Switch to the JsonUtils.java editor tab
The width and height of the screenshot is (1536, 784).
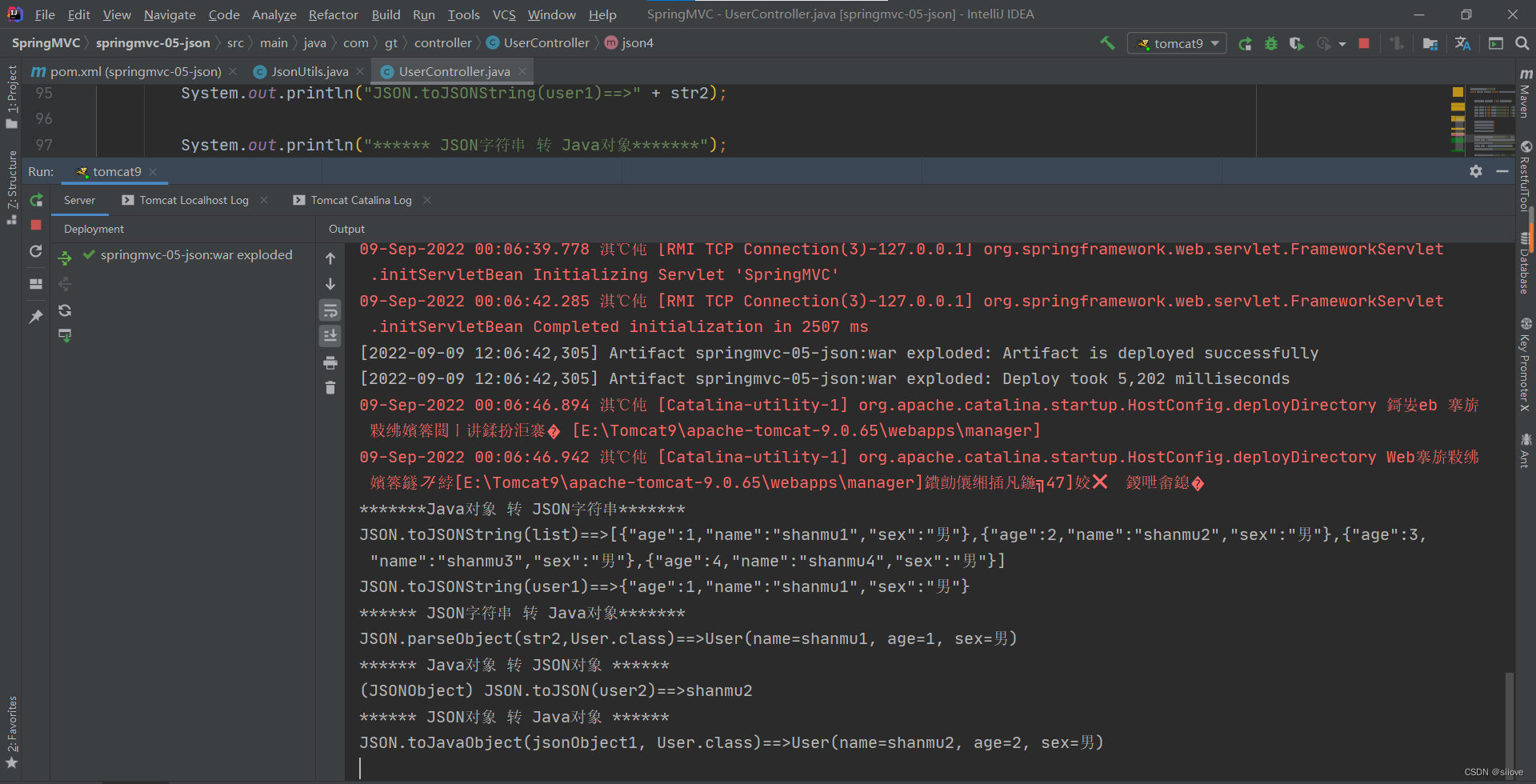pyautogui.click(x=310, y=72)
